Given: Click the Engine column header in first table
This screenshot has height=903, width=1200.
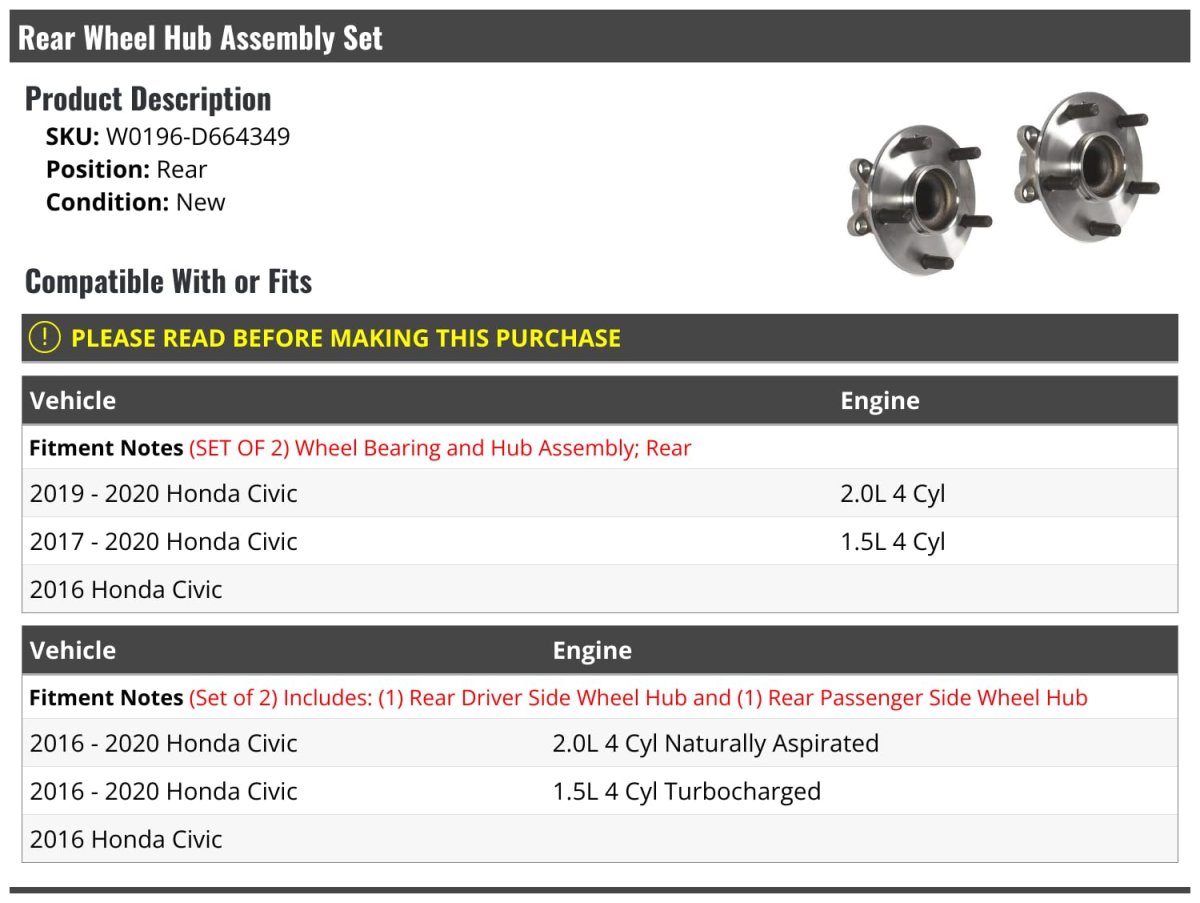Looking at the screenshot, I should pyautogui.click(x=879, y=401).
